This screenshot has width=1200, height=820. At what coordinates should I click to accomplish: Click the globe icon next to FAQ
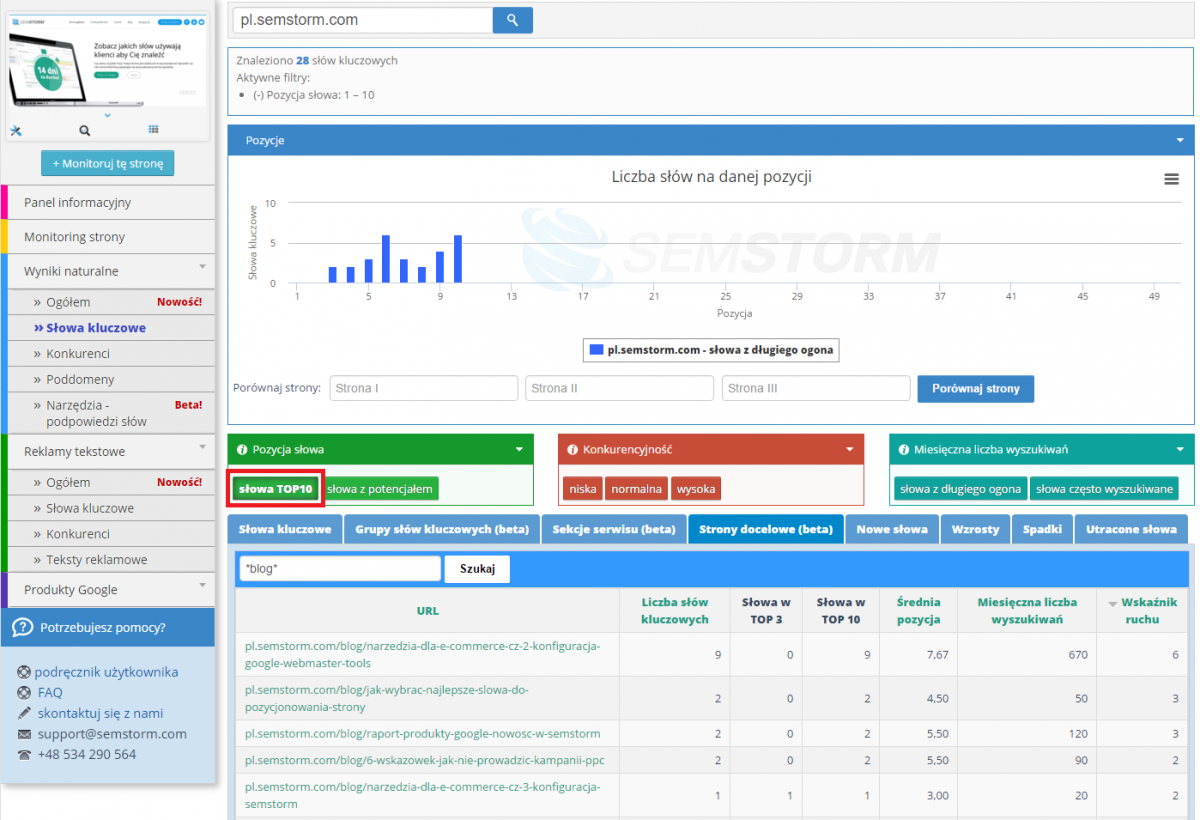coord(24,692)
